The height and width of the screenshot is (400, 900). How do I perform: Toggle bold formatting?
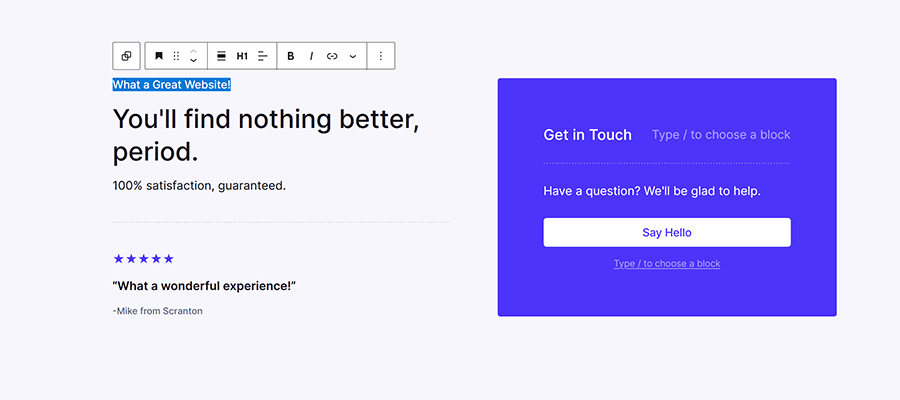point(291,56)
